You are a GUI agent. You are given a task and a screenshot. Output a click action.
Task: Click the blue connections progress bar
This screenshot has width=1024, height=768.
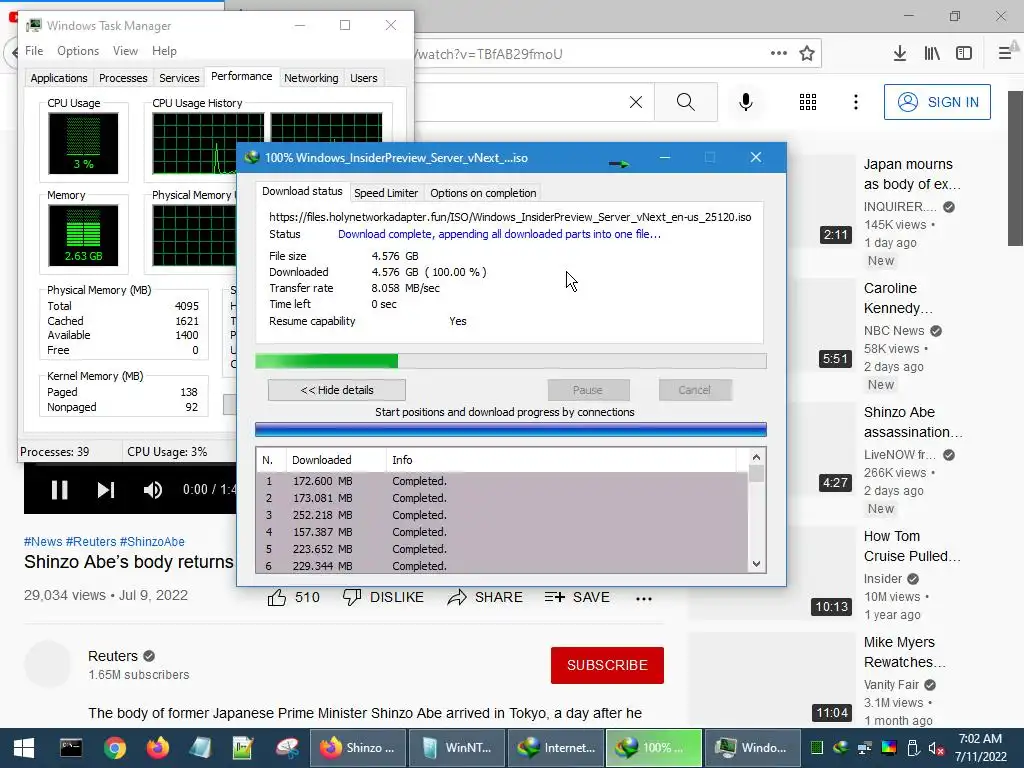[511, 429]
